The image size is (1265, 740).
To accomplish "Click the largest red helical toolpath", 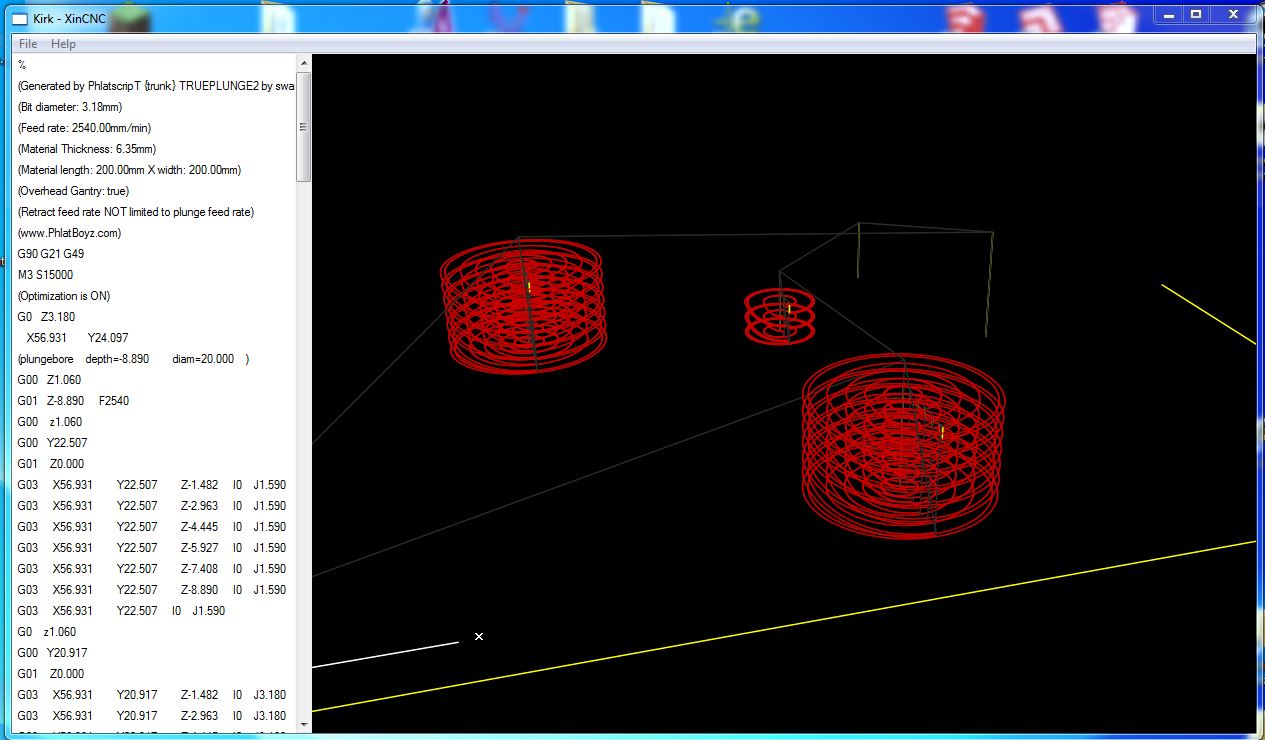I will pyautogui.click(x=903, y=445).
